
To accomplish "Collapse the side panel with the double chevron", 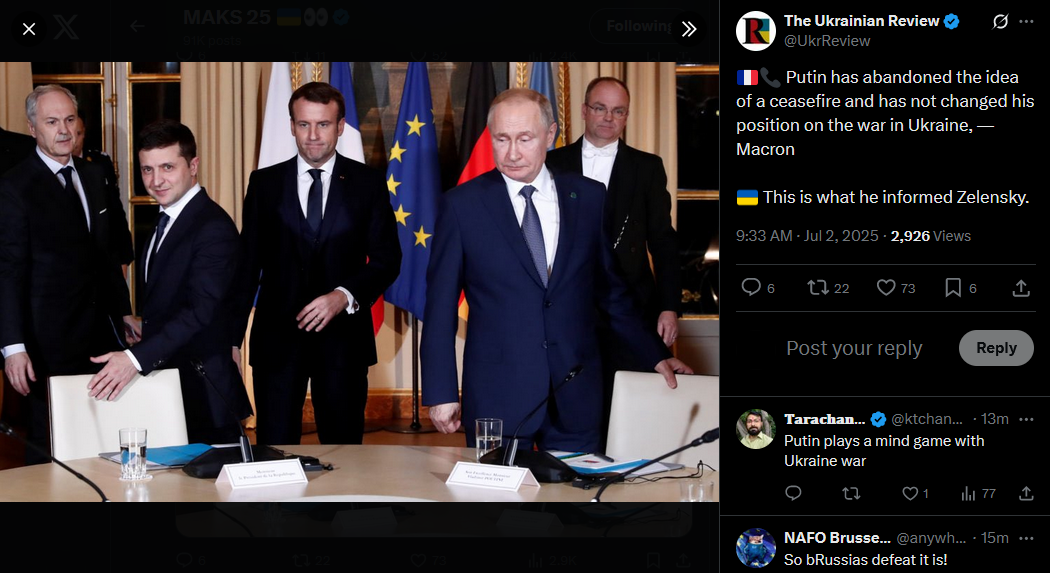I will 689,29.
